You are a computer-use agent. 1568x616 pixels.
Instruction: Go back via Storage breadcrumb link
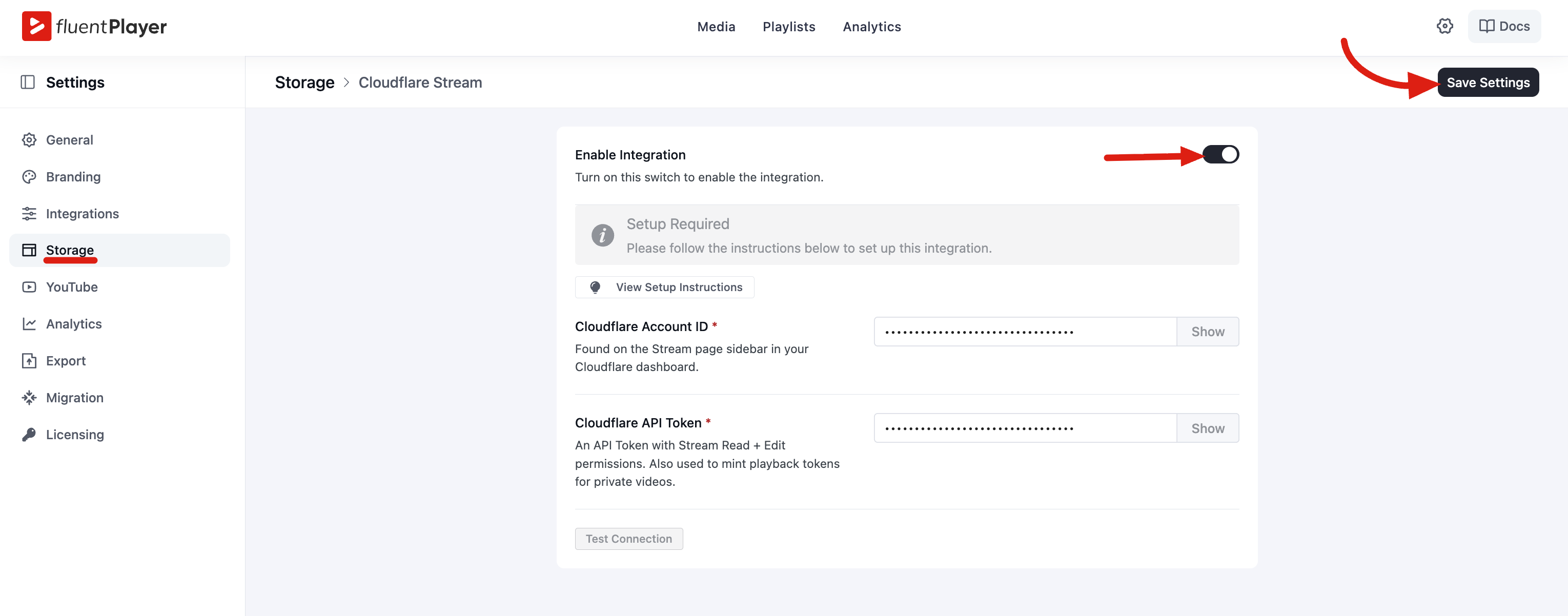(x=304, y=82)
